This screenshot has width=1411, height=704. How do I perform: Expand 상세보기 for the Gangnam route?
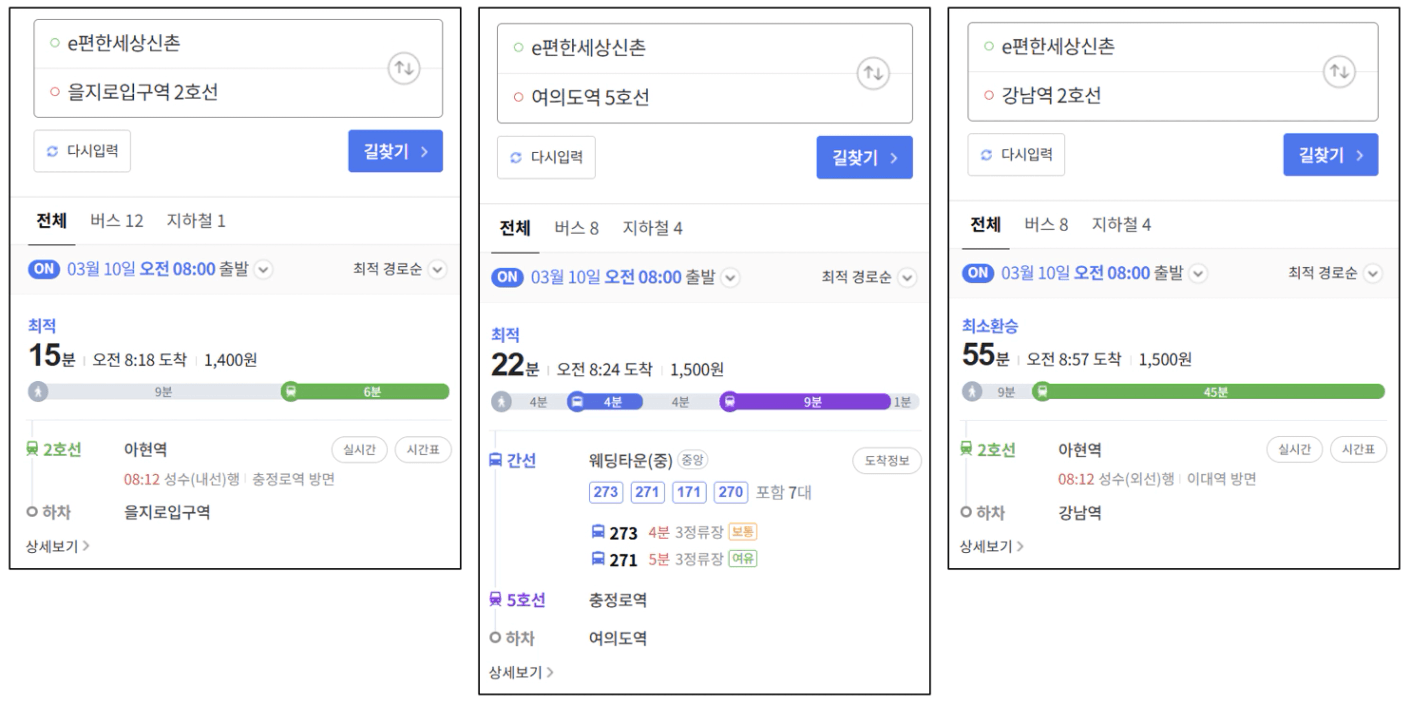coord(989,546)
